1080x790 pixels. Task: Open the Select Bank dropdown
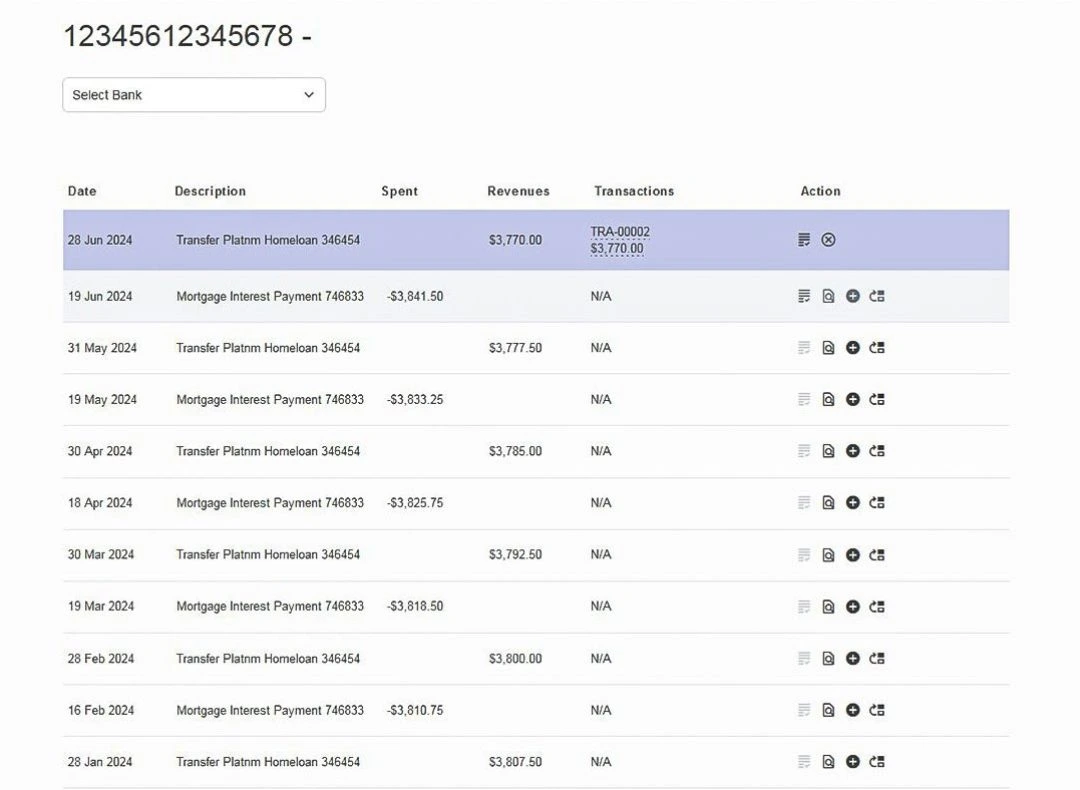(x=194, y=95)
